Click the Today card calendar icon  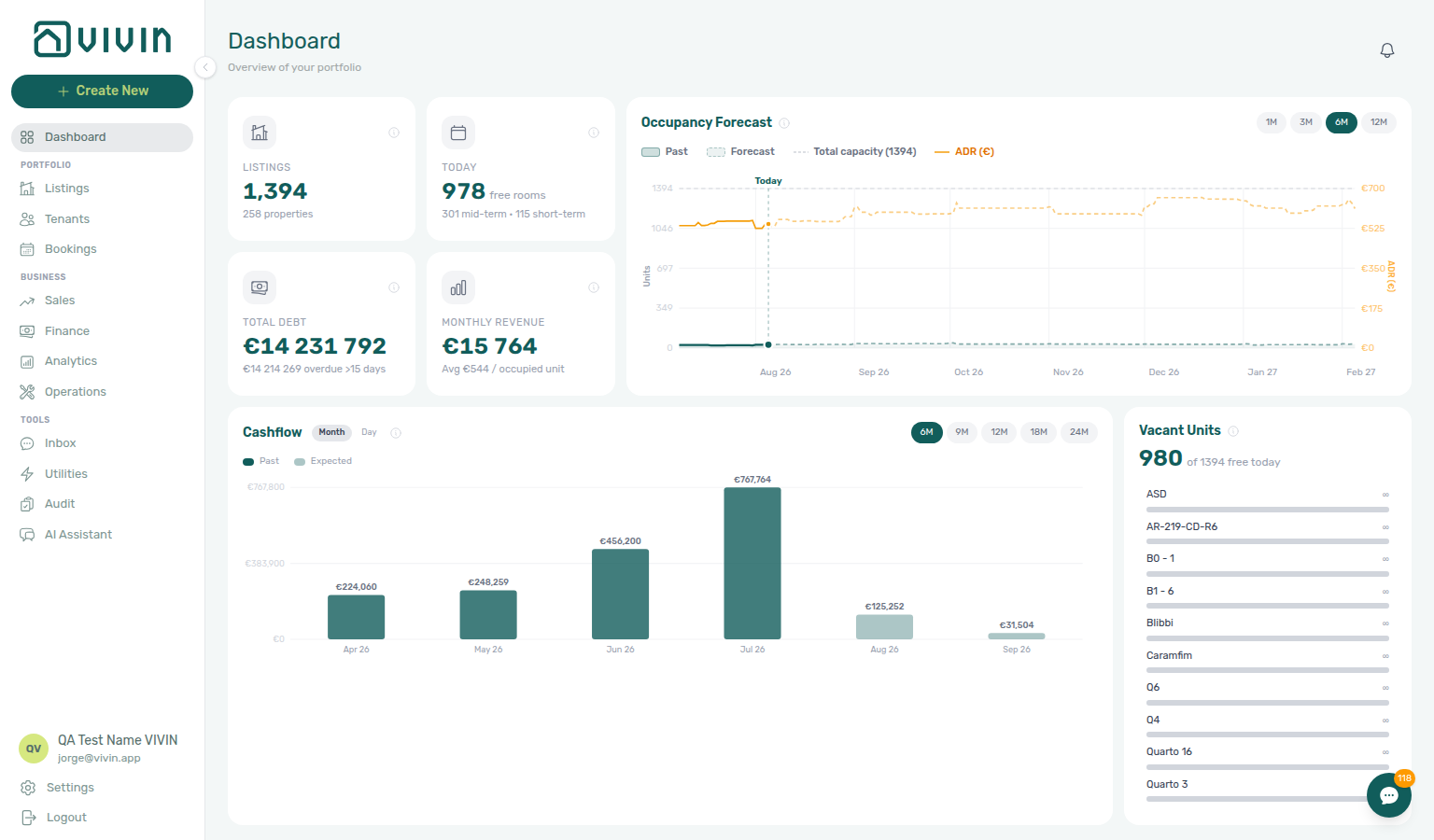click(x=458, y=133)
